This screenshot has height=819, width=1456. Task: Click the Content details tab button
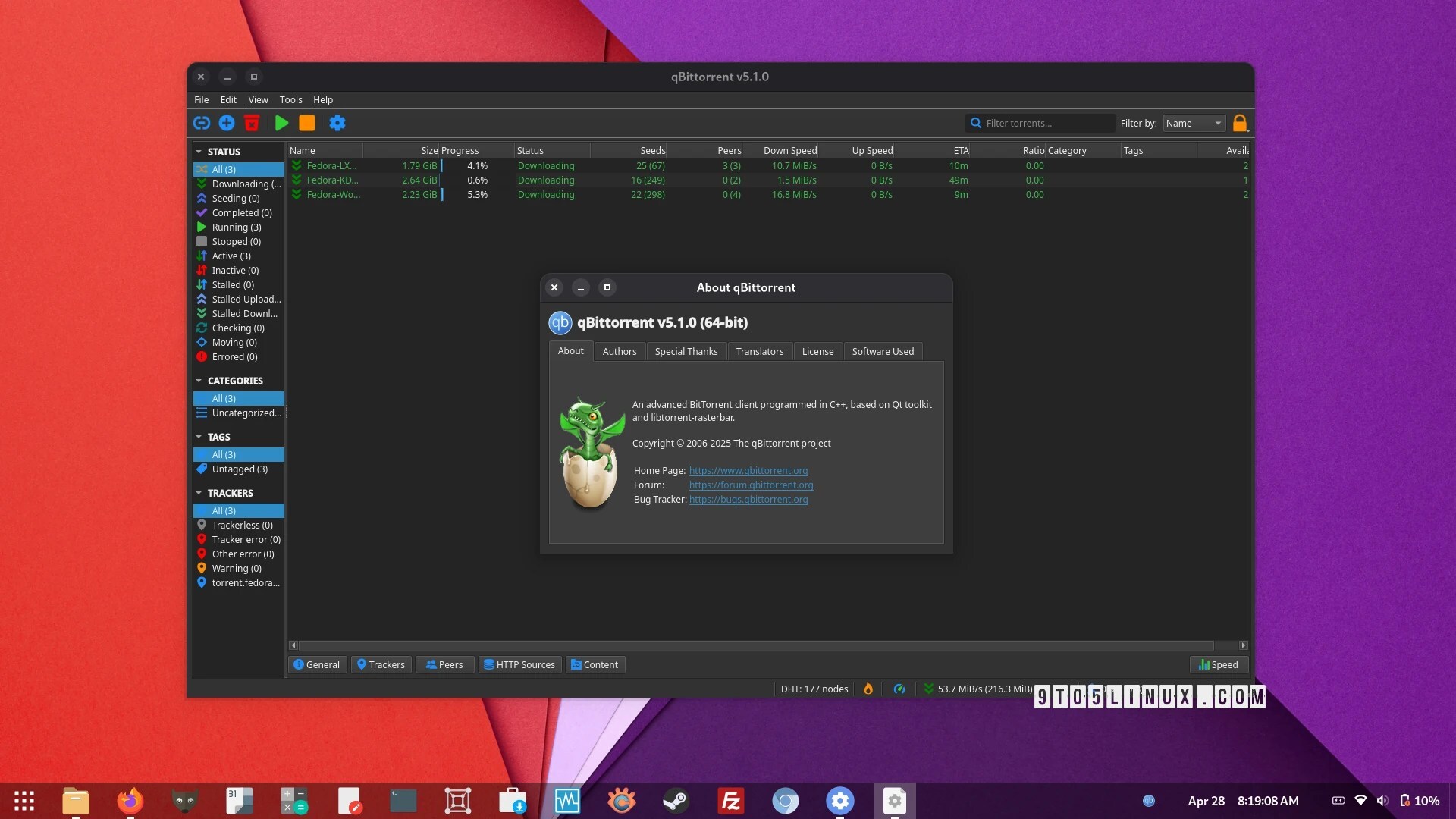595,664
